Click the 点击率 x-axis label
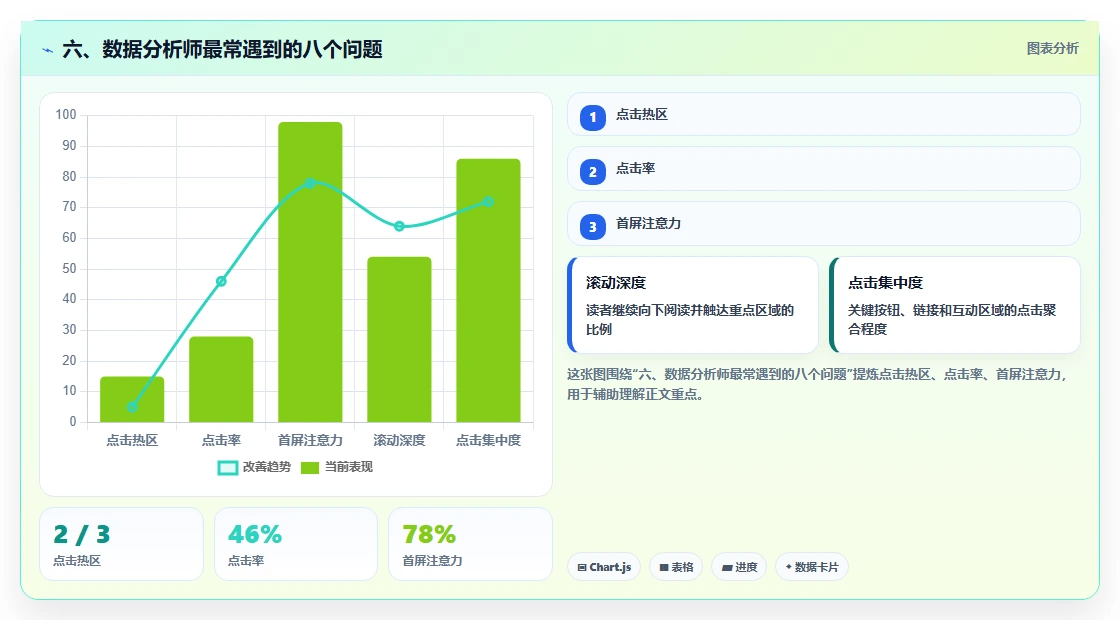Viewport: 1120px width, 620px height. click(221, 440)
